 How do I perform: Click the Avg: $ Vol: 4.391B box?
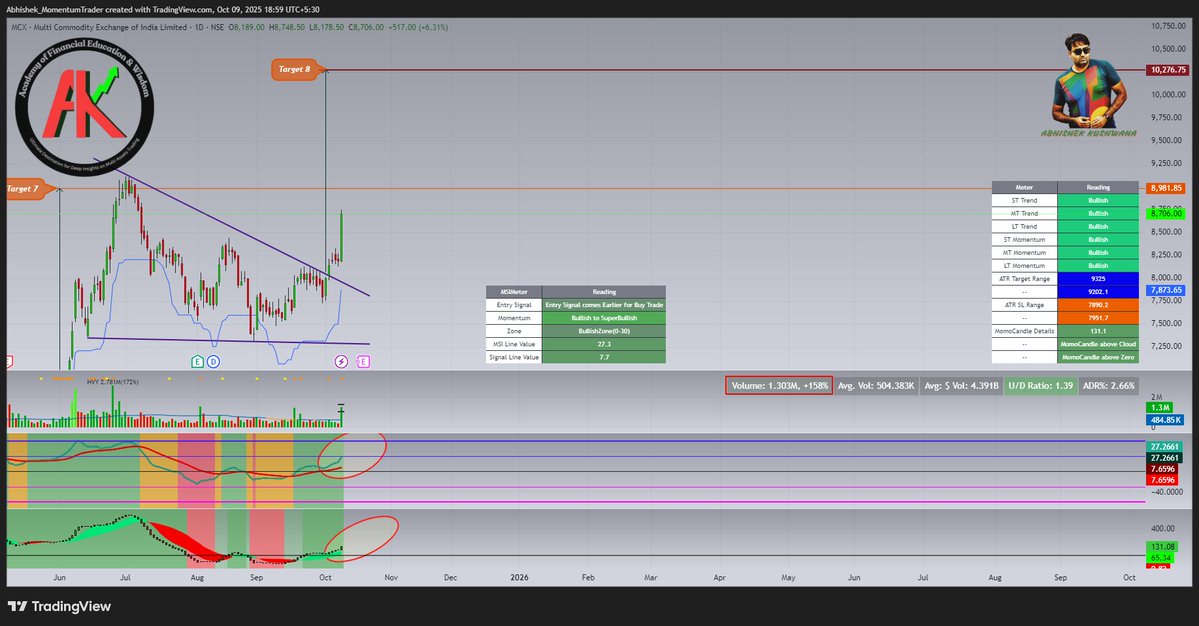pos(961,386)
